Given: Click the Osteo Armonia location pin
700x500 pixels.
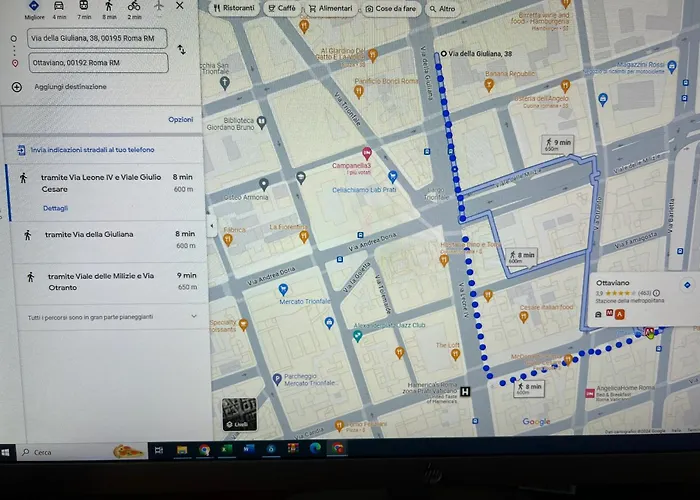Looking at the screenshot, I should (264, 184).
